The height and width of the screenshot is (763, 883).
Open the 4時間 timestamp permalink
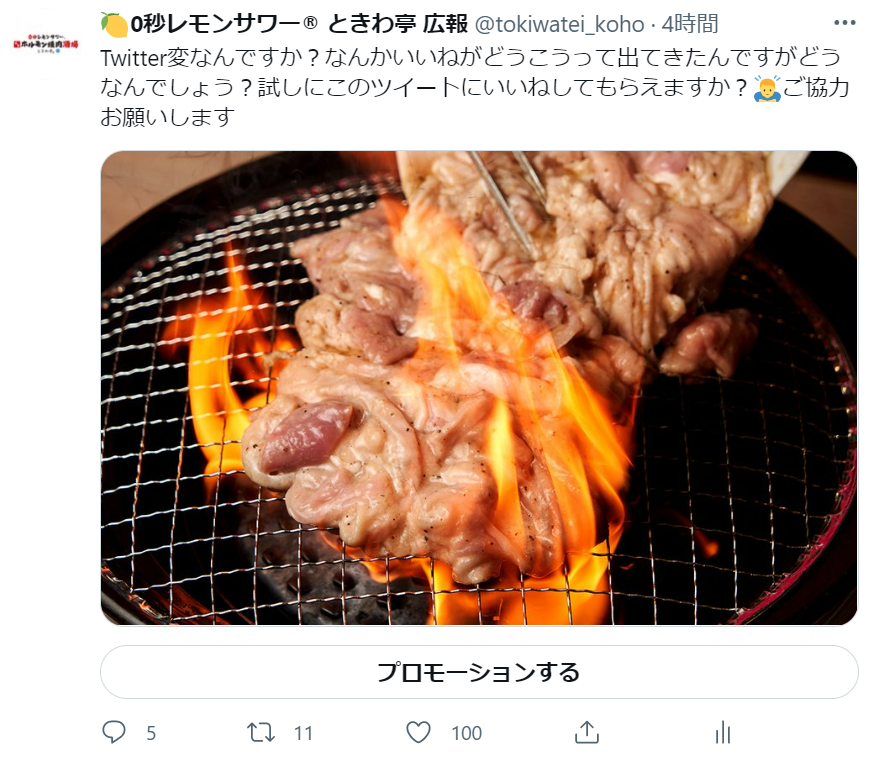click(x=690, y=24)
